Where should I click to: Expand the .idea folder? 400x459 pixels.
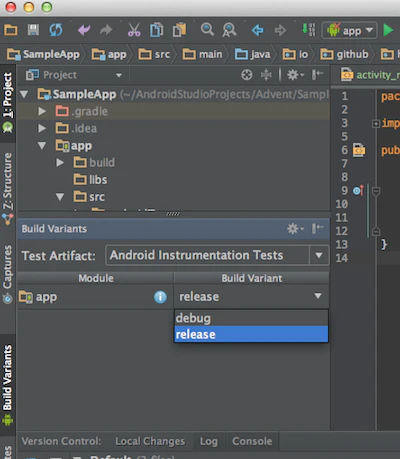click(x=42, y=128)
